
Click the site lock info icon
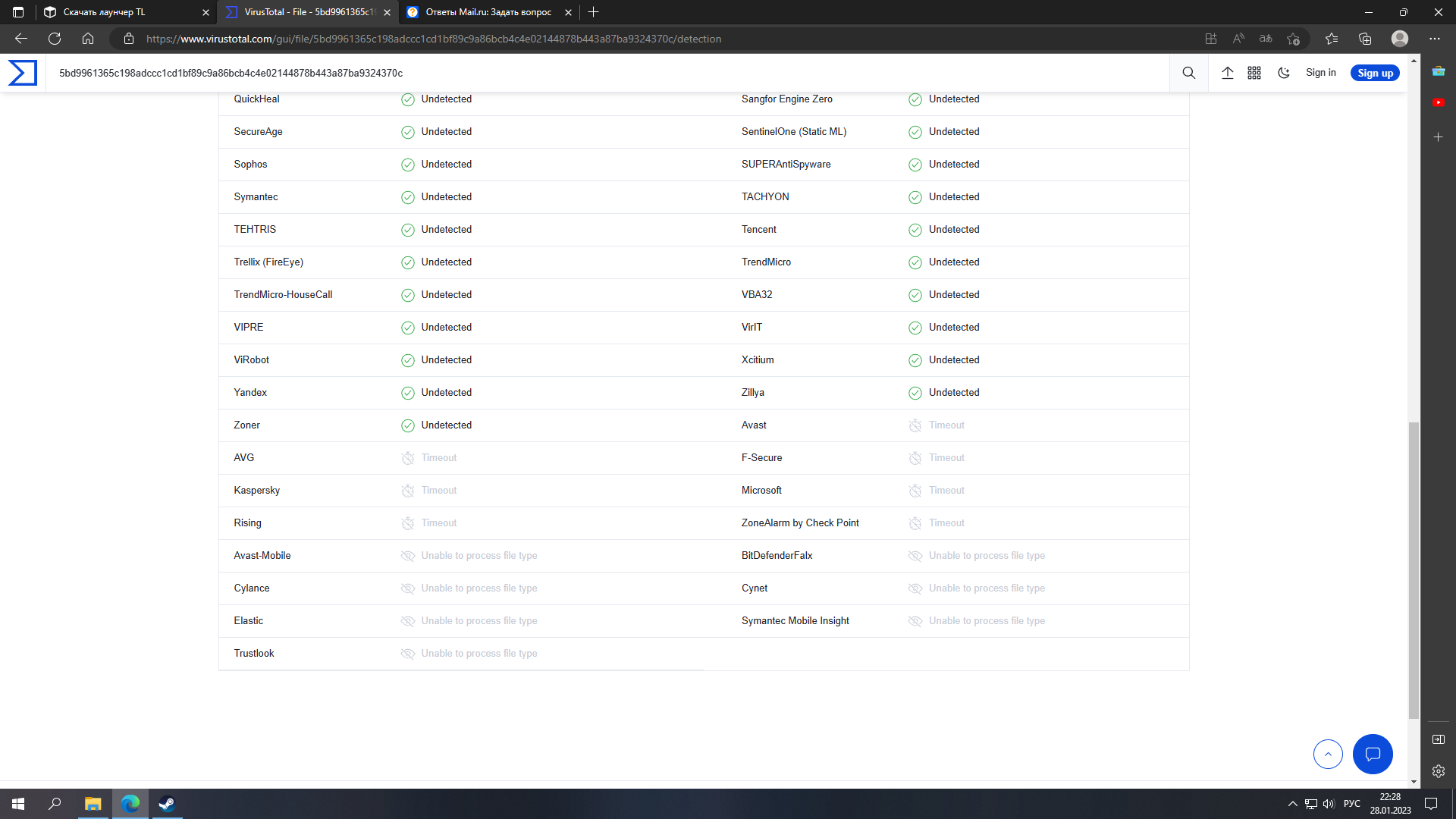(x=129, y=39)
